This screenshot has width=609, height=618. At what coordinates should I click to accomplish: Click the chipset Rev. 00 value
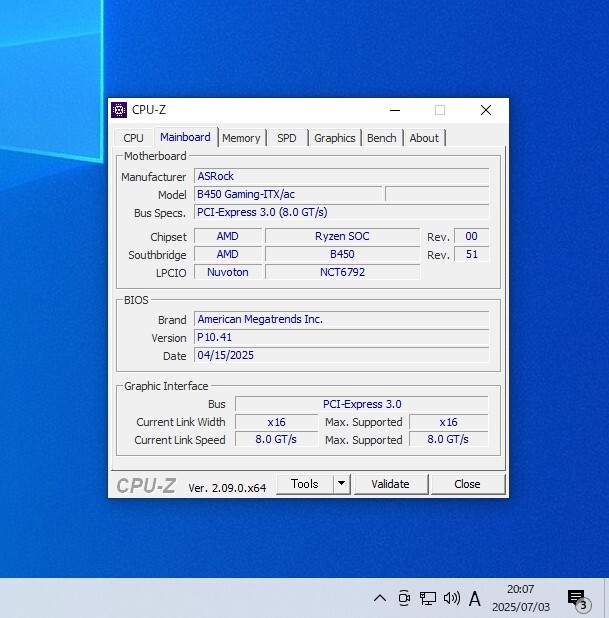[x=471, y=236]
